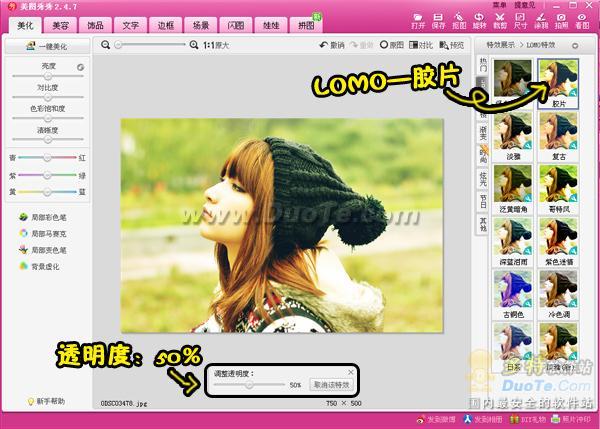Viewport: 600px width, 429px height.
Task: Click the 看图 (view image) eye icon
Action: [x=582, y=21]
